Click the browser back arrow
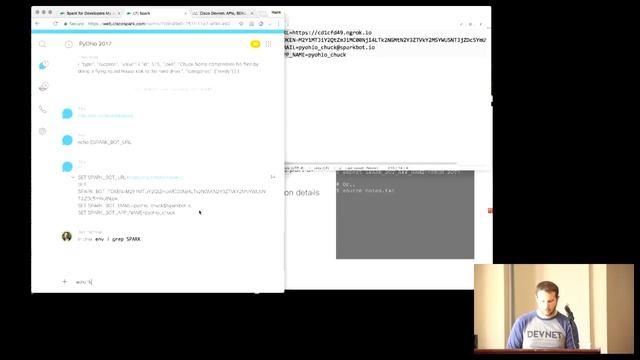The image size is (640, 360). pos(38,24)
